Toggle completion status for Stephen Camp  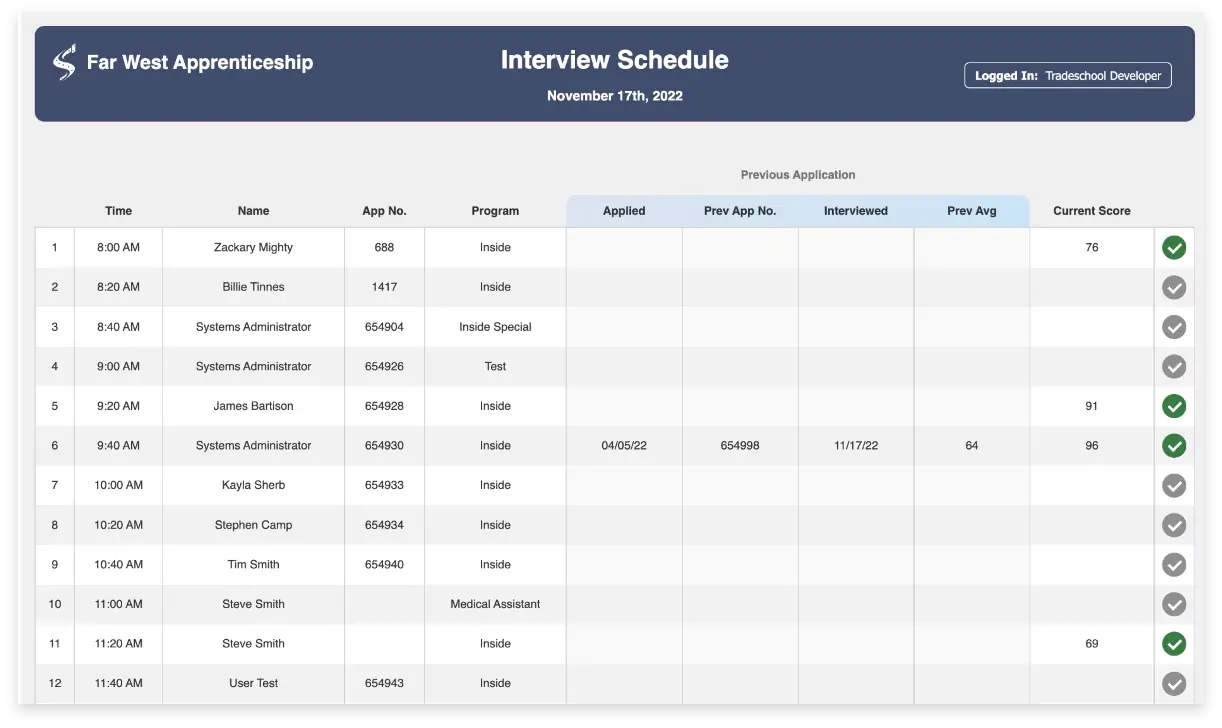point(1174,525)
